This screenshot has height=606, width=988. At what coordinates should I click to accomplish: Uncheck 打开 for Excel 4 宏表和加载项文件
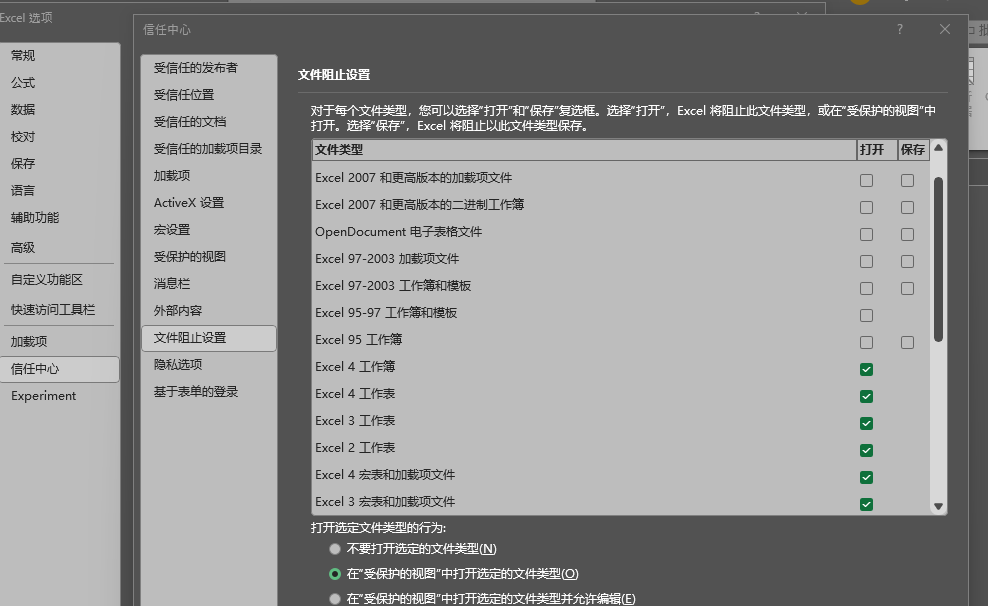(866, 477)
